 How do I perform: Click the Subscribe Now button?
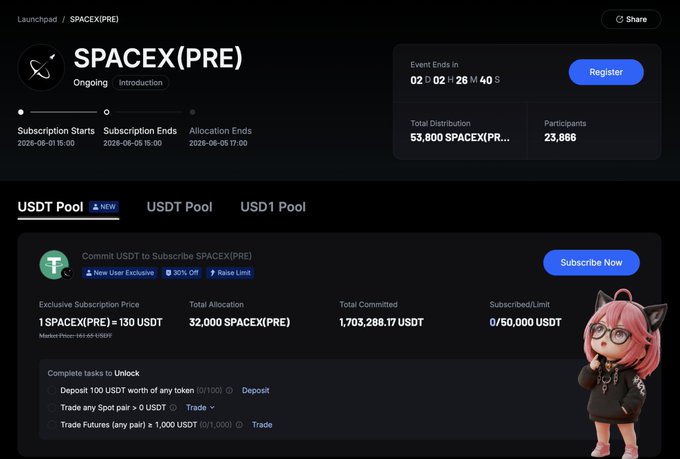pyautogui.click(x=591, y=262)
